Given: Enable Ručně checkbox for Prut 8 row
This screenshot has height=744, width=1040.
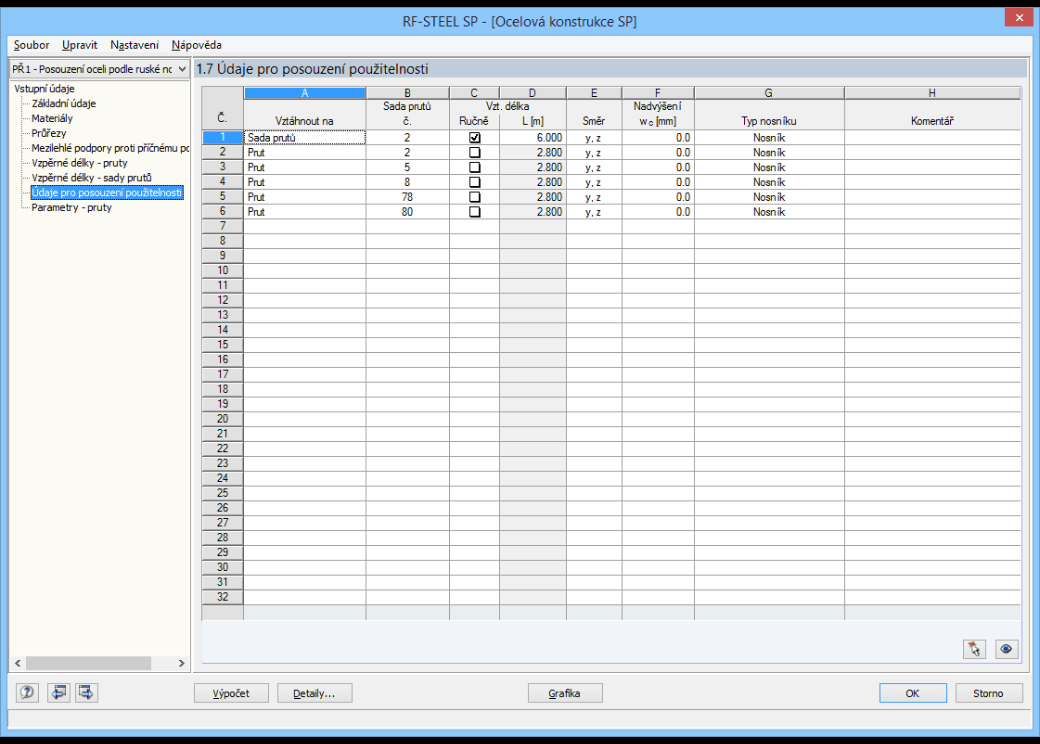Looking at the screenshot, I should click(474, 182).
